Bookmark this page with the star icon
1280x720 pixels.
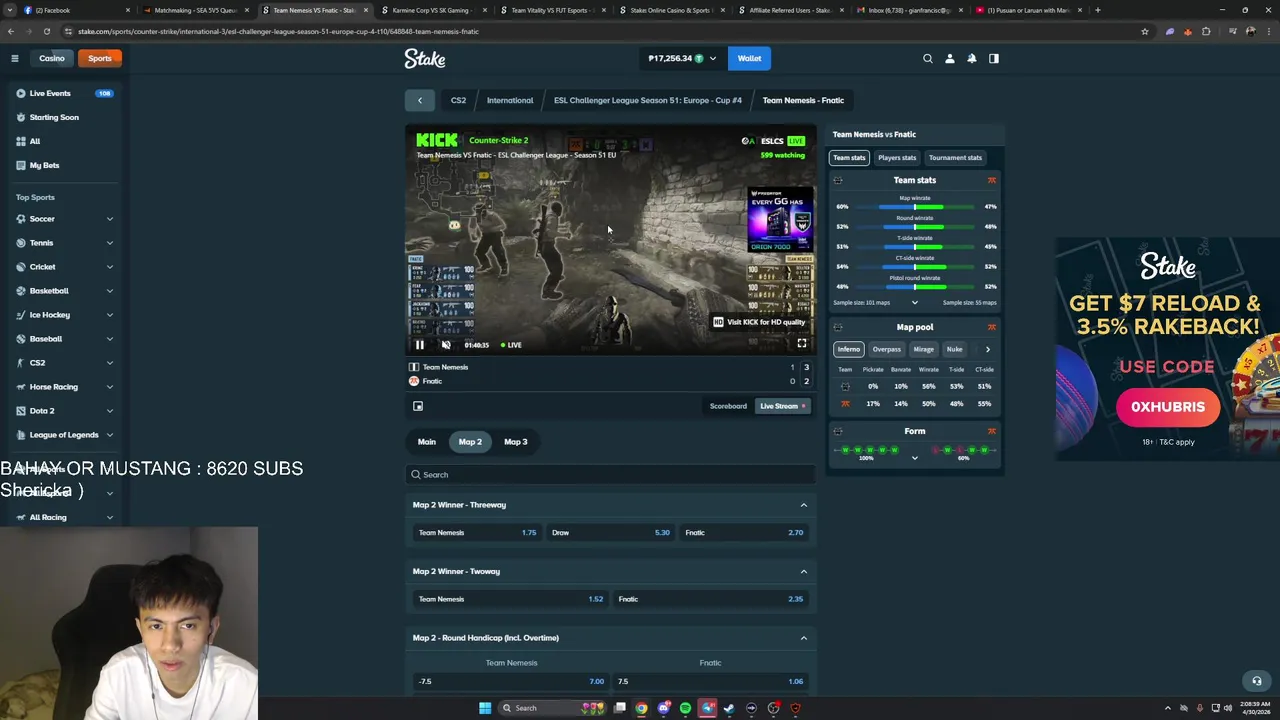[1145, 31]
